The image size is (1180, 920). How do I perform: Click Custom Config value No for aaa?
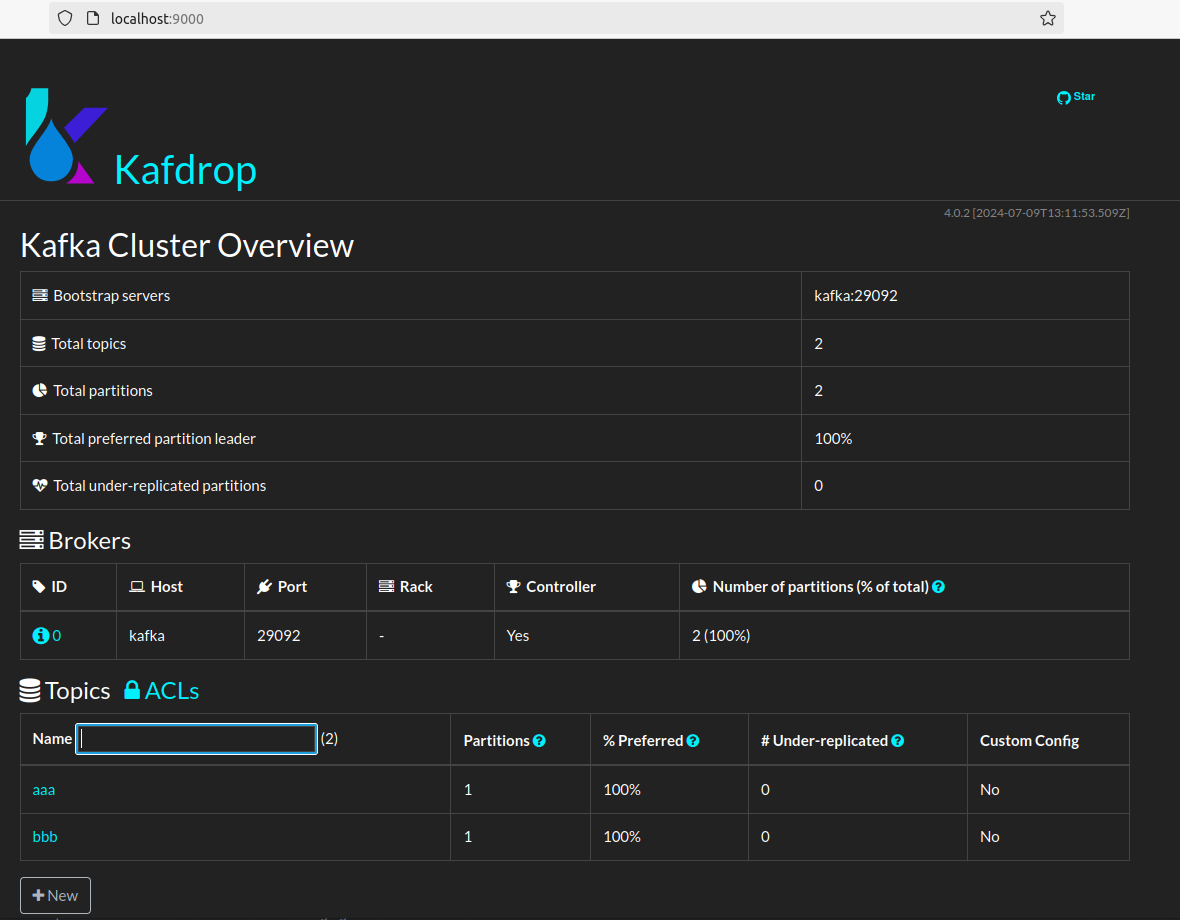pos(990,790)
